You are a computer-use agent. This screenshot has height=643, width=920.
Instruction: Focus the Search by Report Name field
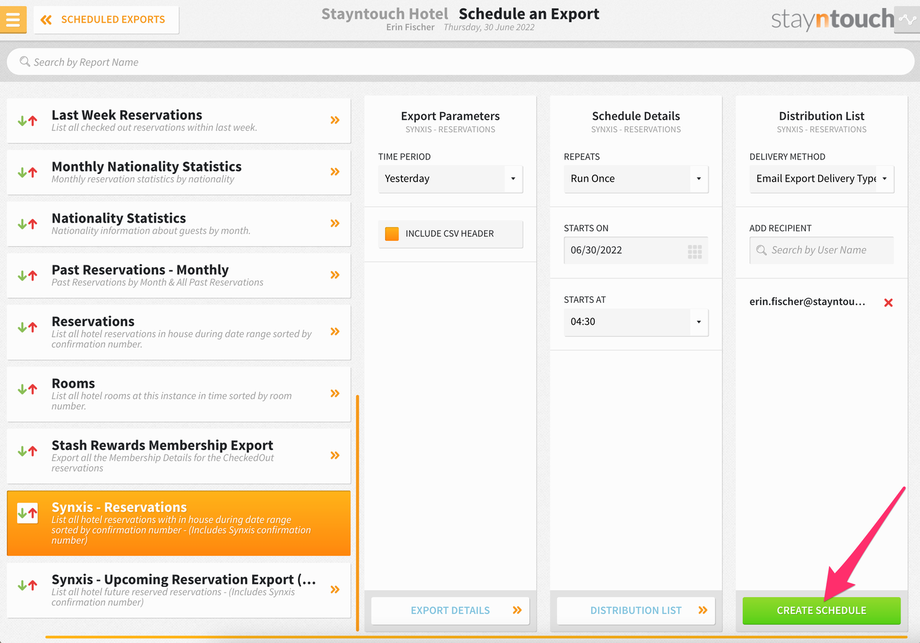coord(460,62)
